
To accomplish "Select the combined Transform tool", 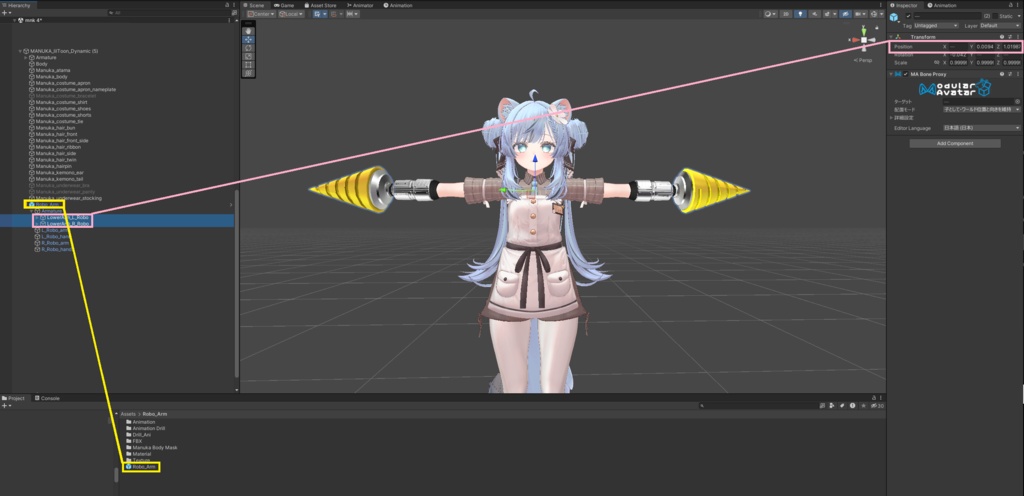I will pyautogui.click(x=248, y=73).
